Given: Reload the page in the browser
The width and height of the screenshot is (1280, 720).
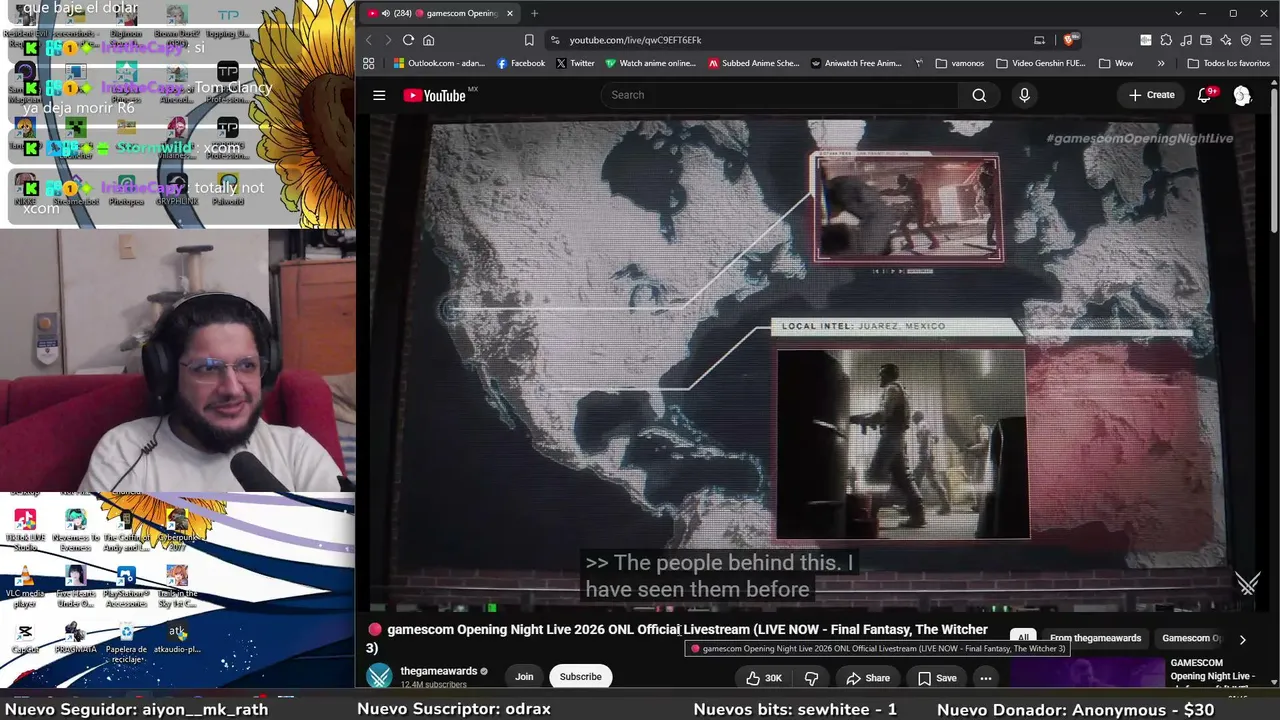Looking at the screenshot, I should coord(408,40).
